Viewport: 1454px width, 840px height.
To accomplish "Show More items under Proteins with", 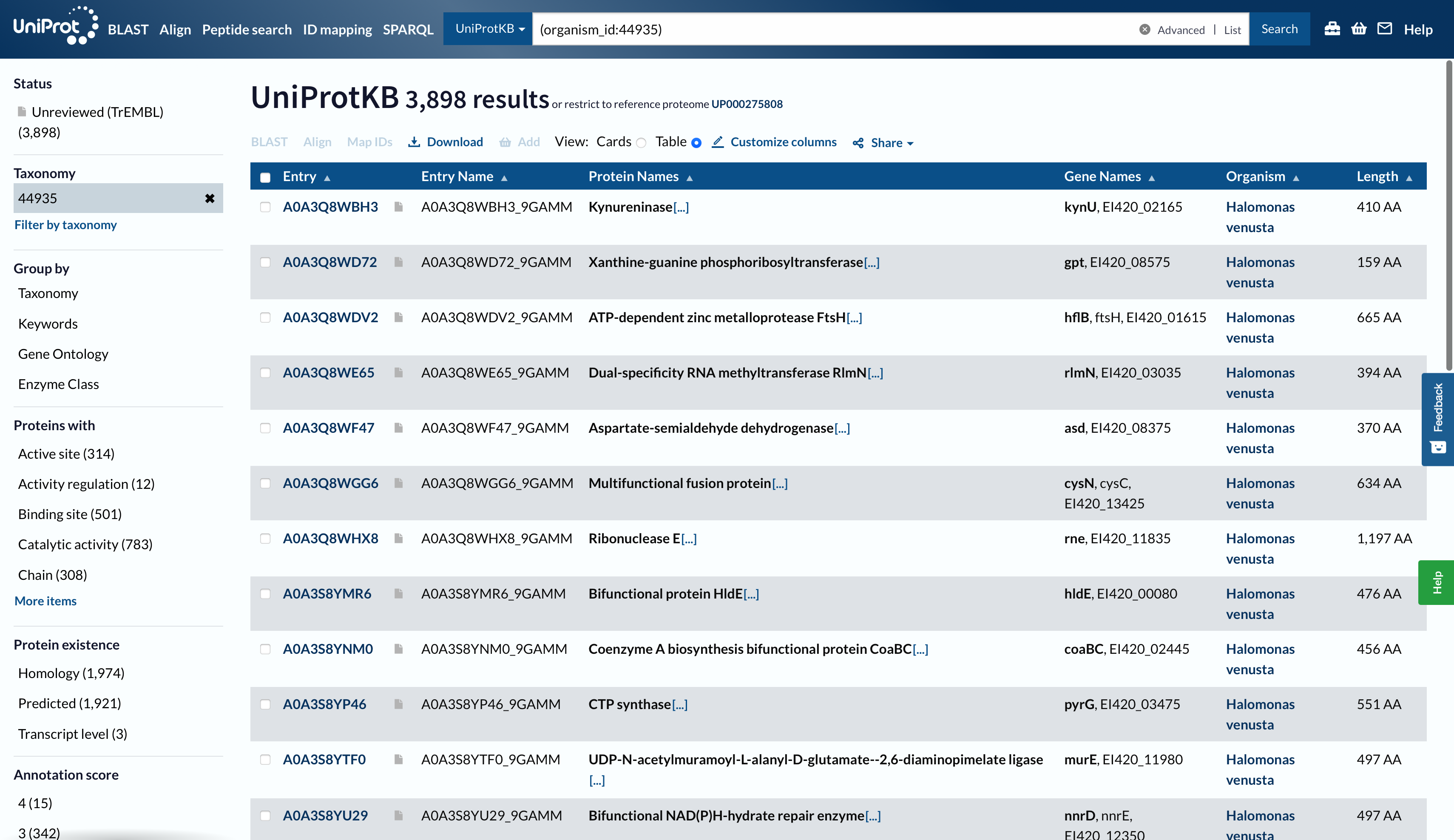I will click(45, 601).
